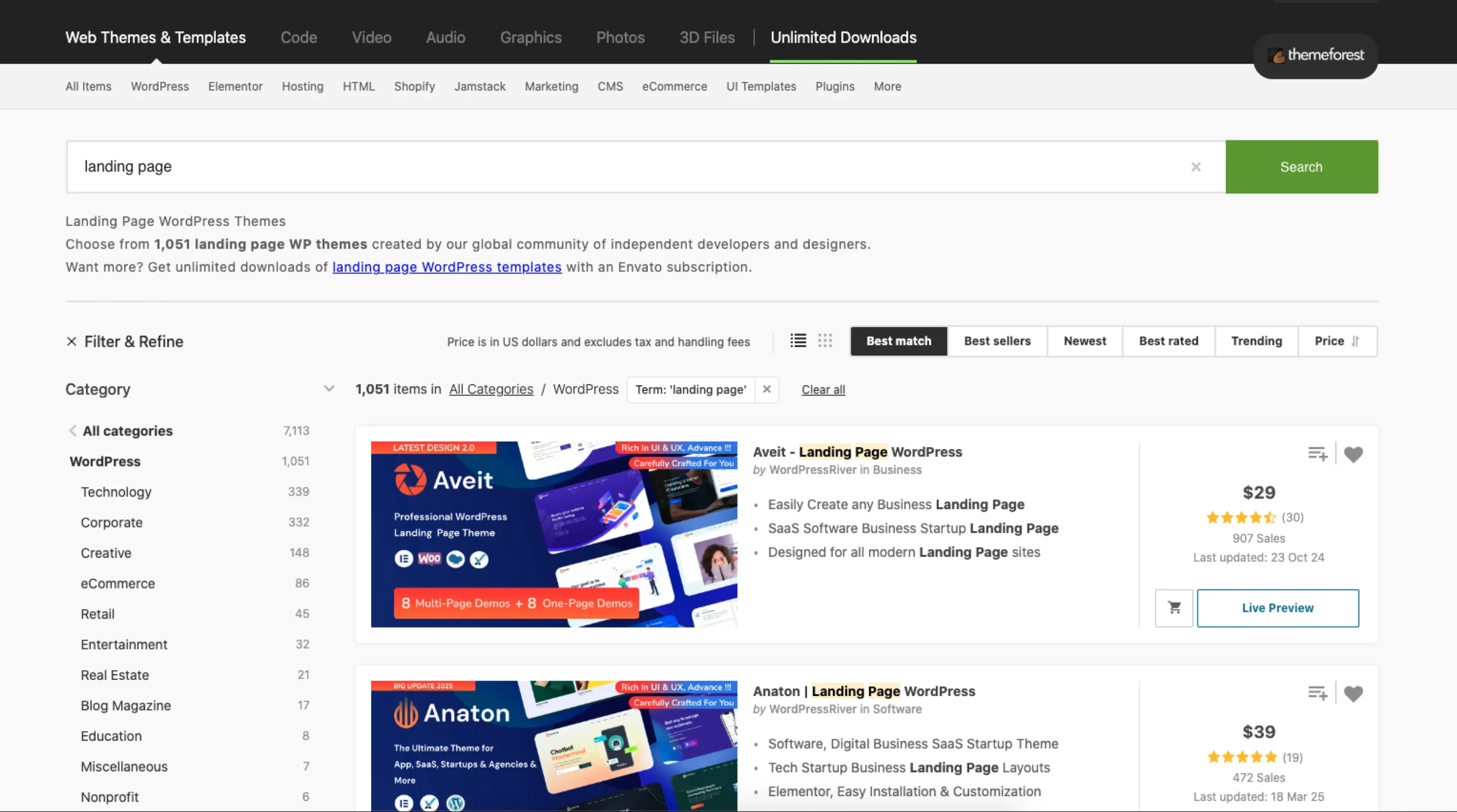The height and width of the screenshot is (812, 1457).
Task: Select Plugins in sub navigation
Action: click(835, 86)
